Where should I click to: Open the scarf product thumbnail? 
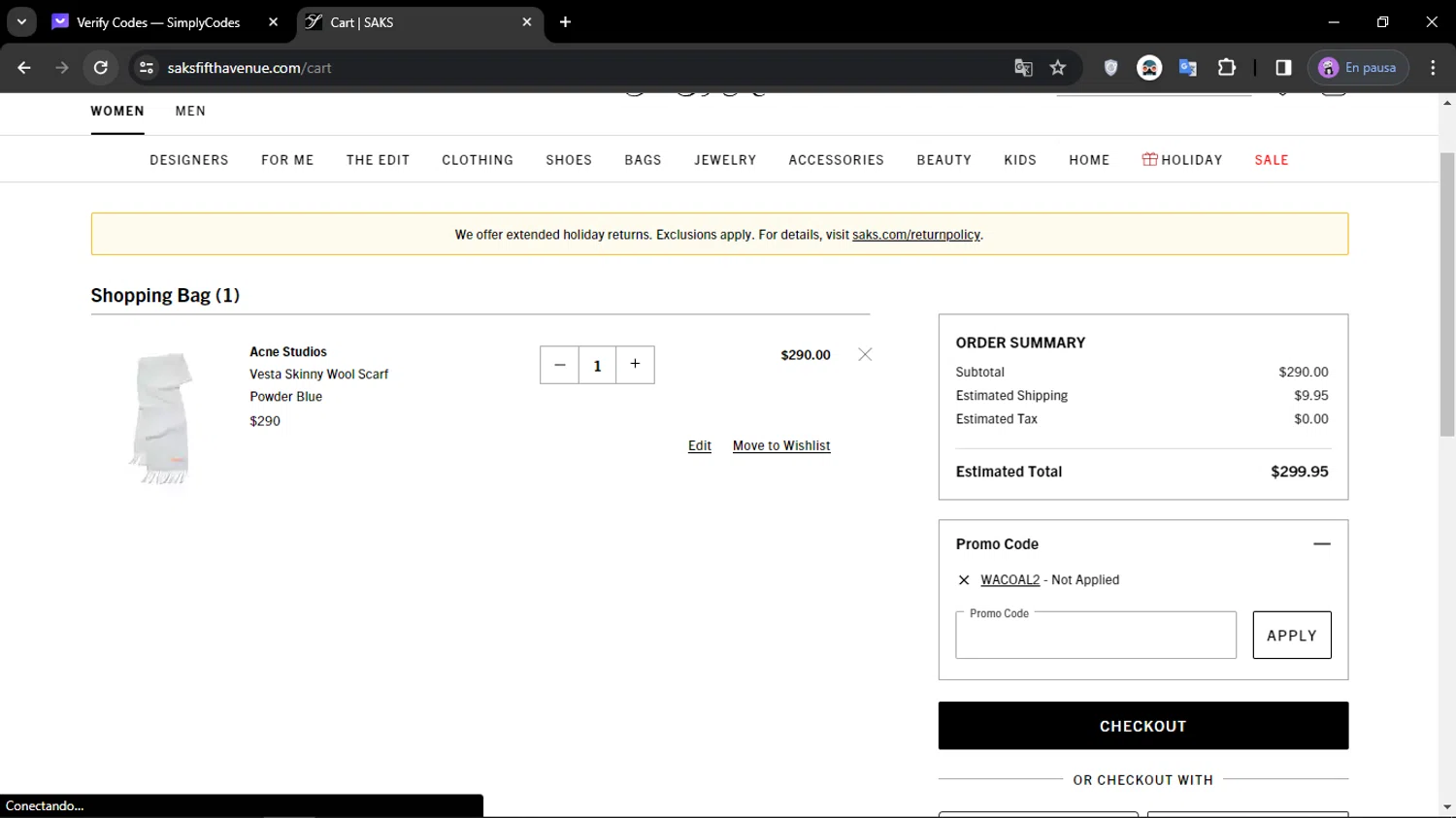[161, 417]
